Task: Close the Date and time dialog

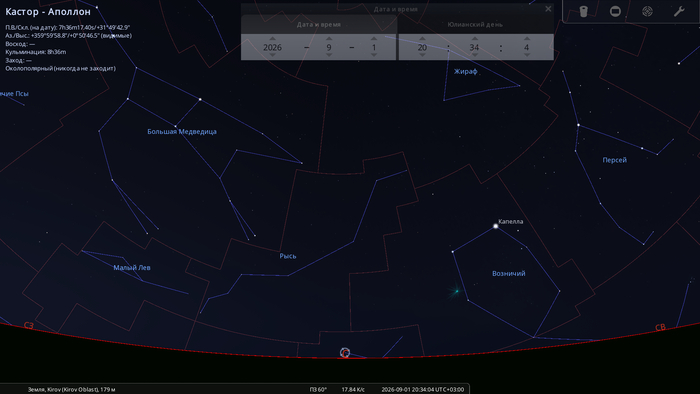Action: point(548,9)
